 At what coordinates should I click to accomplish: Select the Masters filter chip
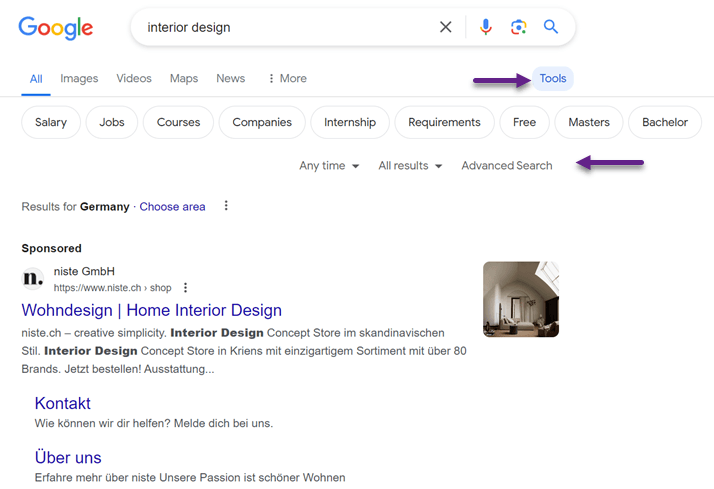coord(589,122)
